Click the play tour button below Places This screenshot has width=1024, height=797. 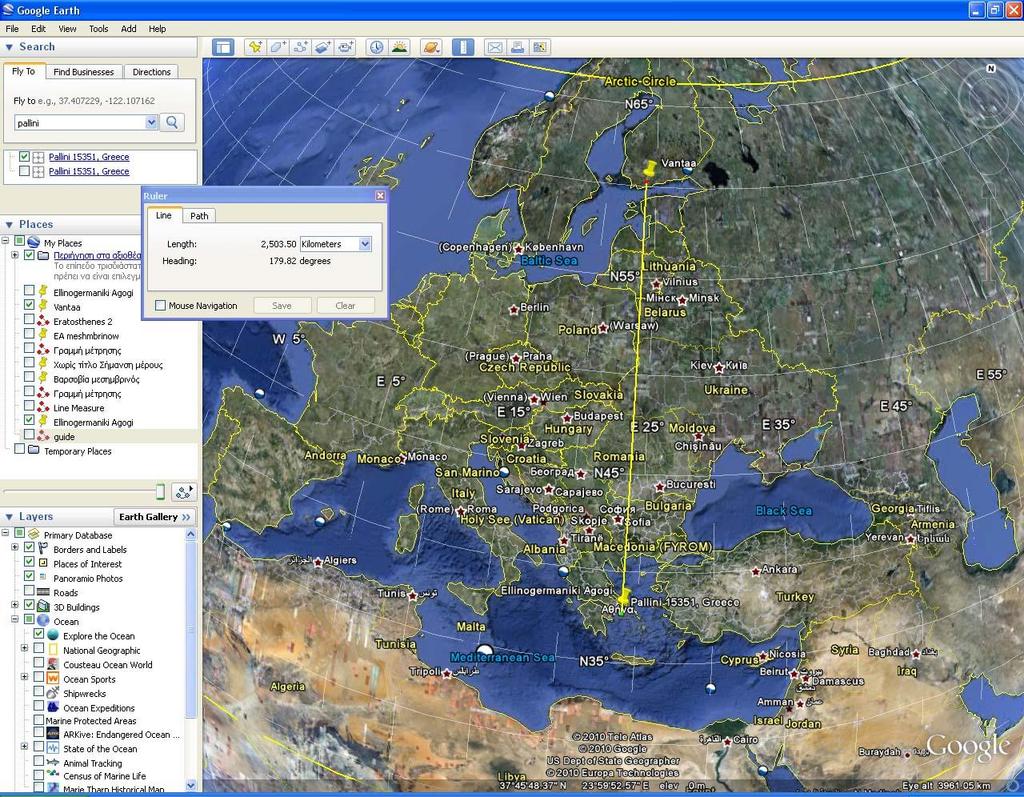pos(184,491)
